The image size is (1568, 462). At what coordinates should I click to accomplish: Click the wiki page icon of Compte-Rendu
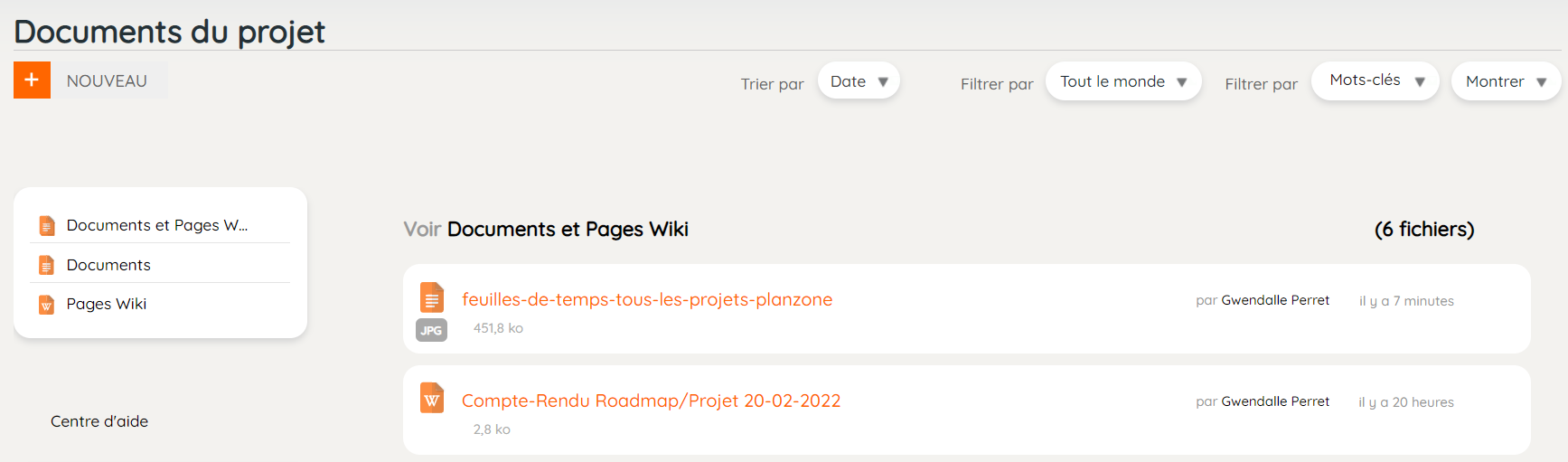pos(432,399)
